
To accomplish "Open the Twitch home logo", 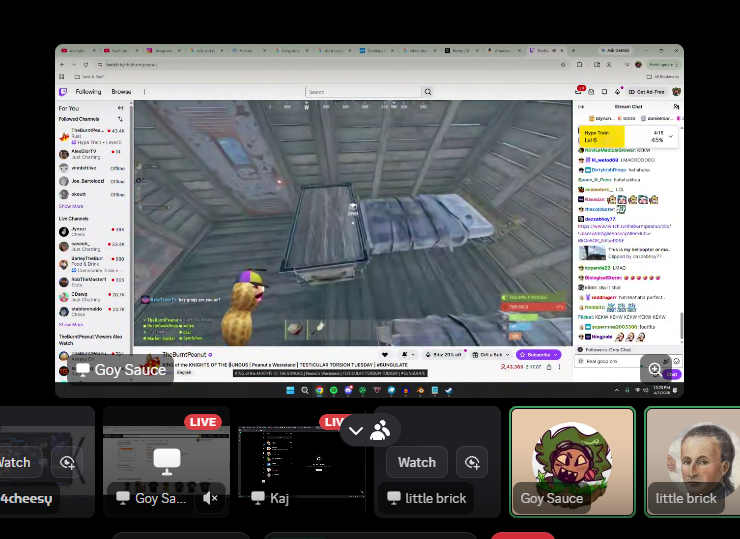I will pos(63,92).
